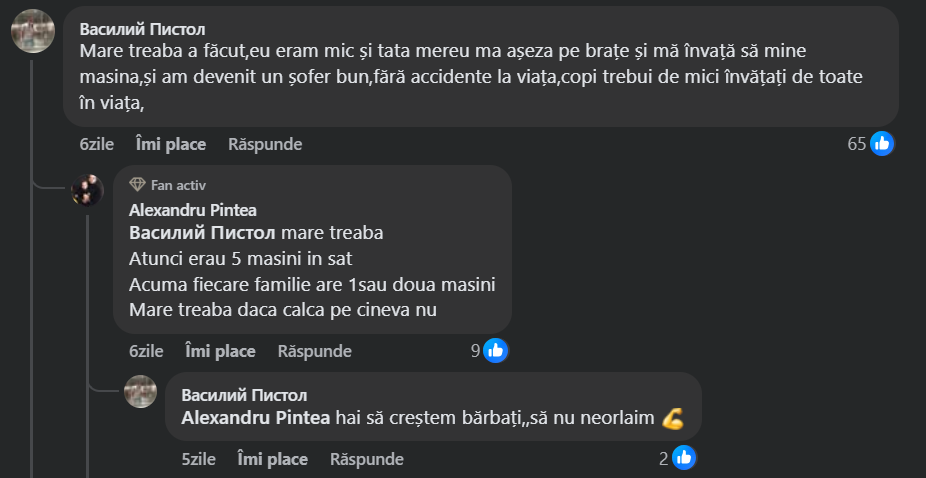This screenshot has height=478, width=926.
Task: Open Alexandru Pintea's profile picture
Action: click(x=87, y=189)
